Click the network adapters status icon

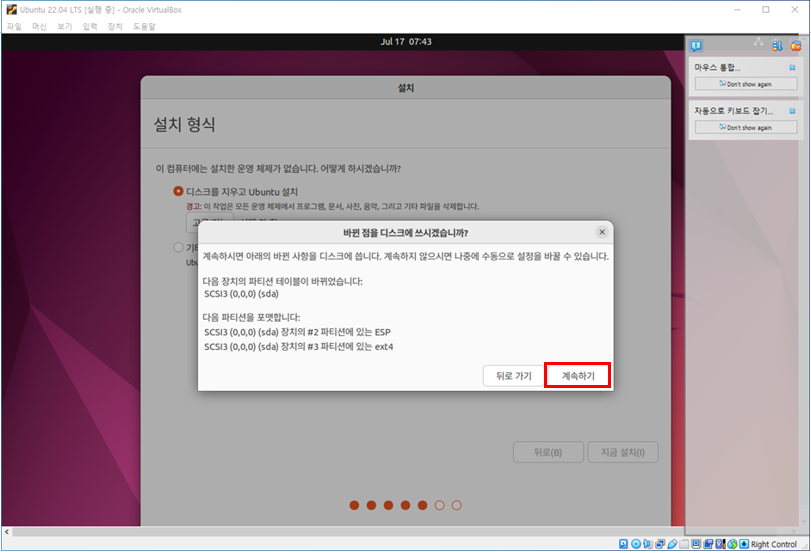660,544
